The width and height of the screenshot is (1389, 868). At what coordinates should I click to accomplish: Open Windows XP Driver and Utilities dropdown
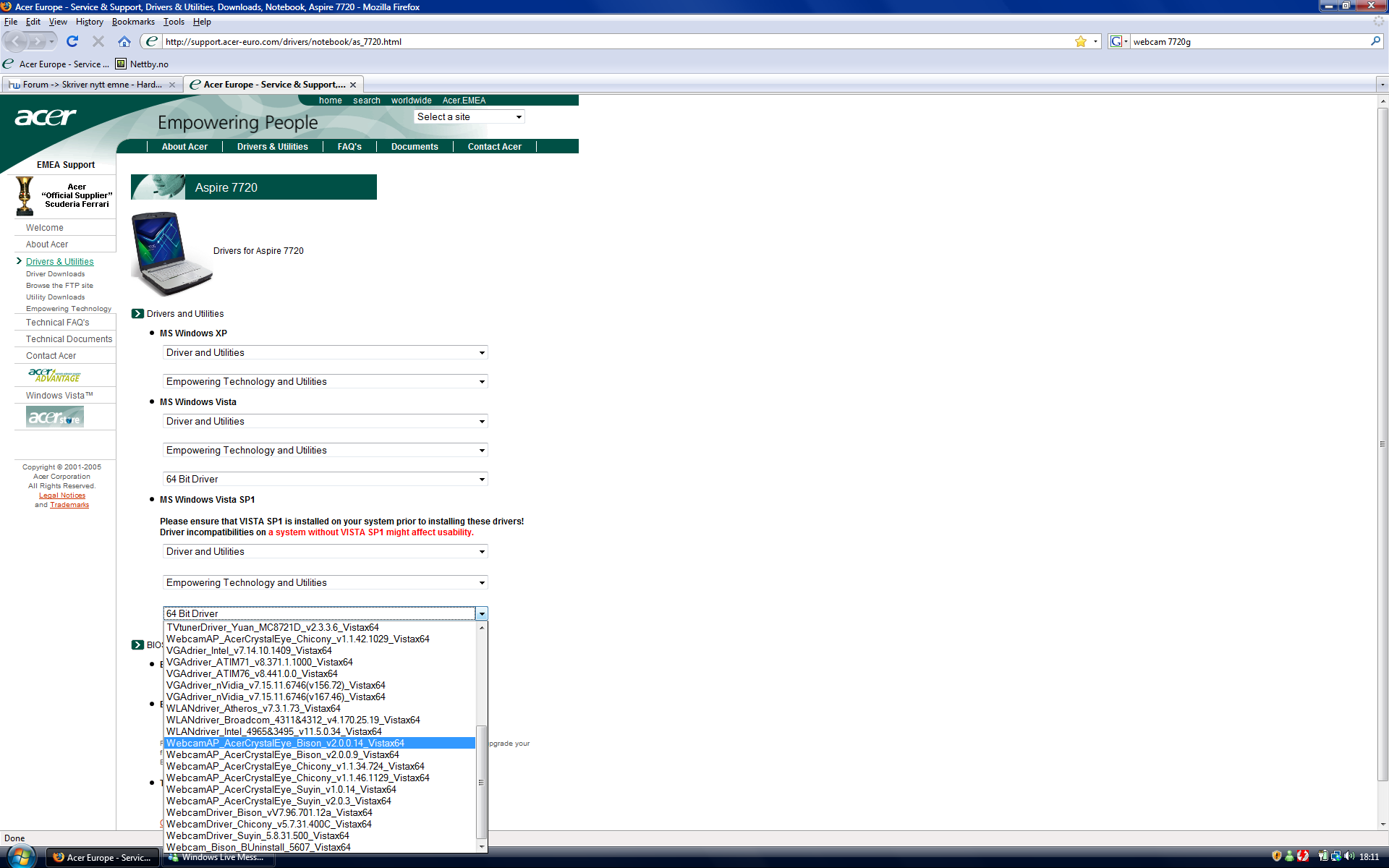(x=326, y=352)
